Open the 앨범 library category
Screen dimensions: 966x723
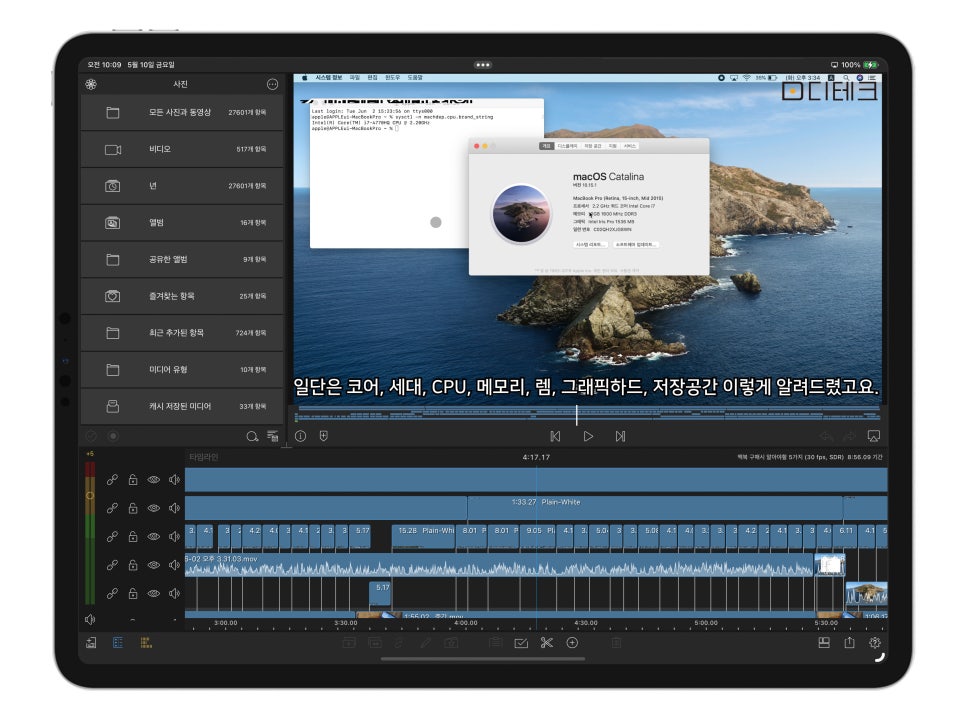(182, 223)
